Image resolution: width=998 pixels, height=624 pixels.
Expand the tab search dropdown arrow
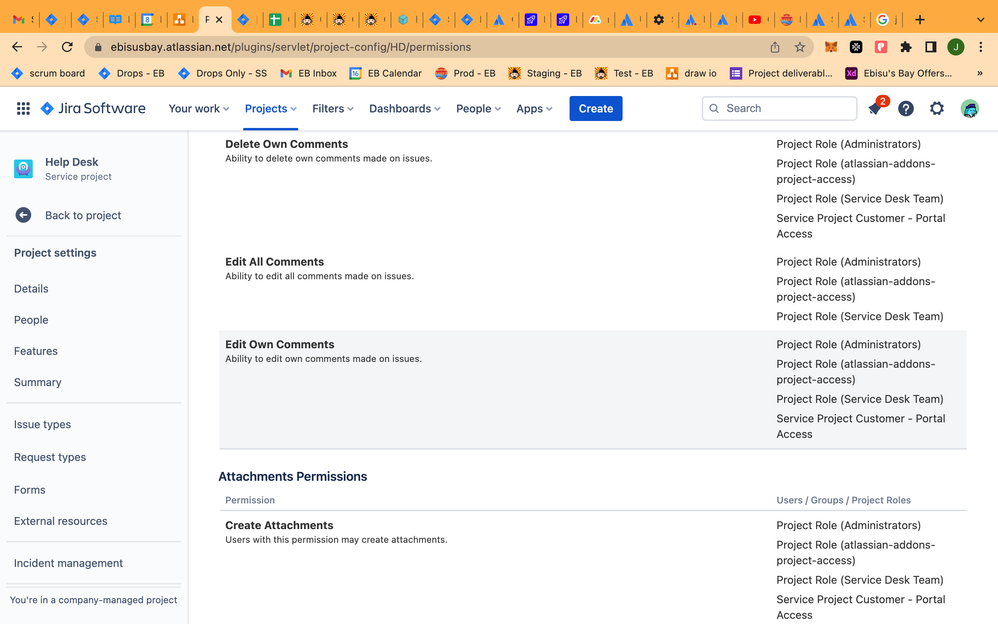(x=981, y=20)
